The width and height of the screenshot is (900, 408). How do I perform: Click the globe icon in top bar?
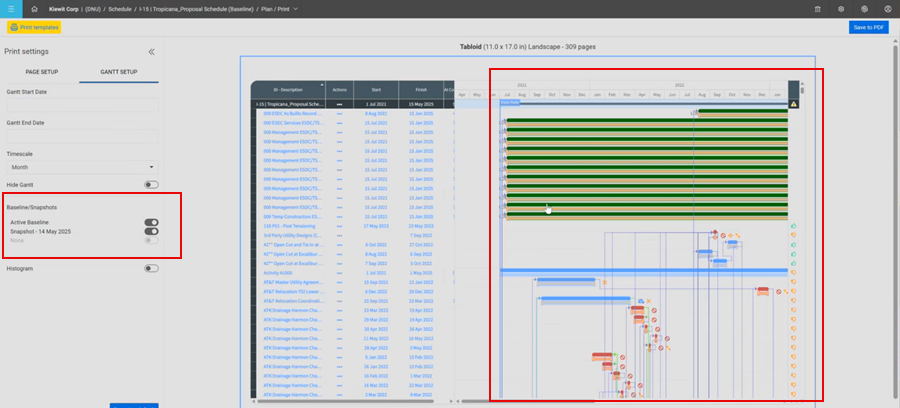(864, 9)
